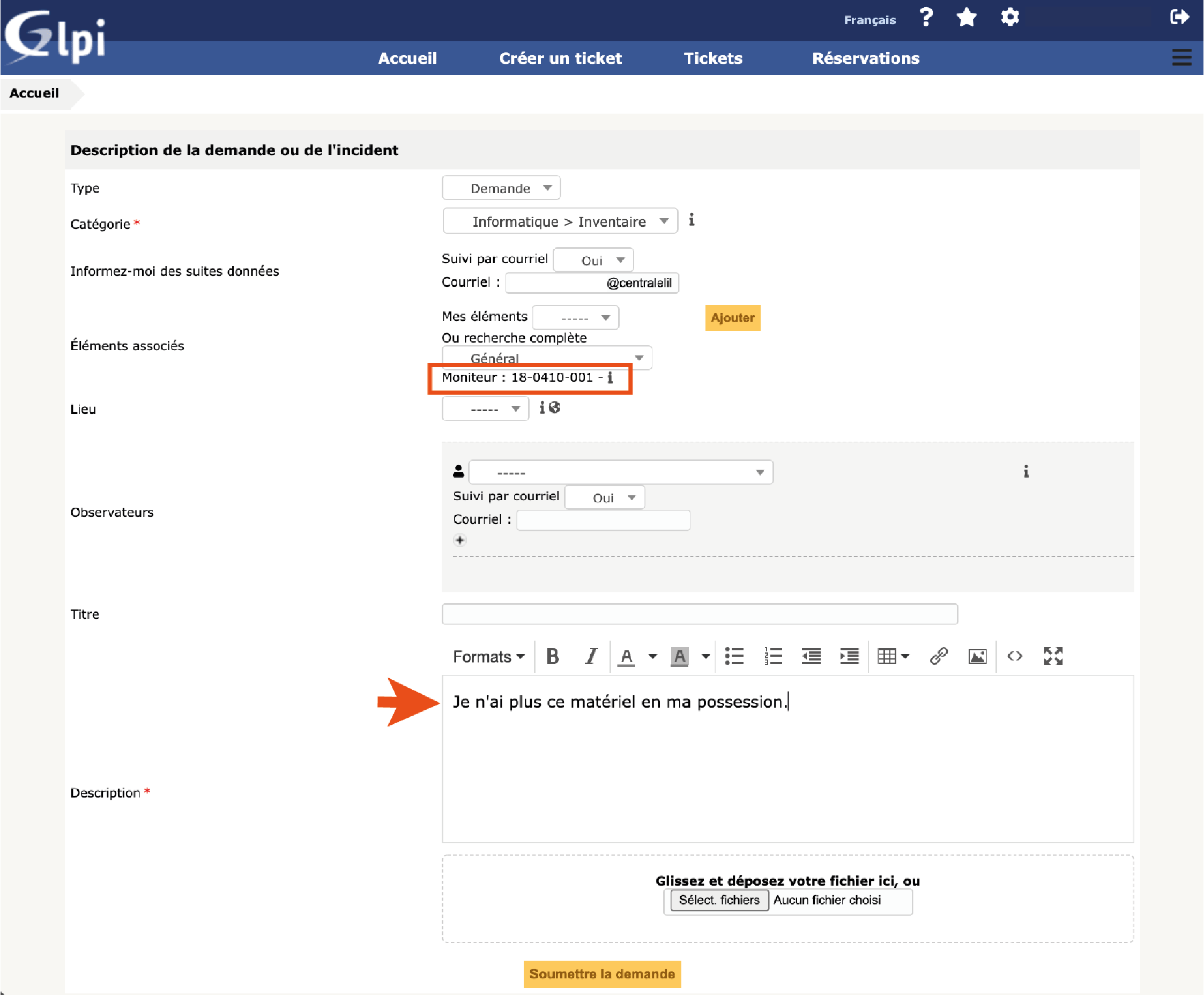Toggle italic formatting

point(590,656)
